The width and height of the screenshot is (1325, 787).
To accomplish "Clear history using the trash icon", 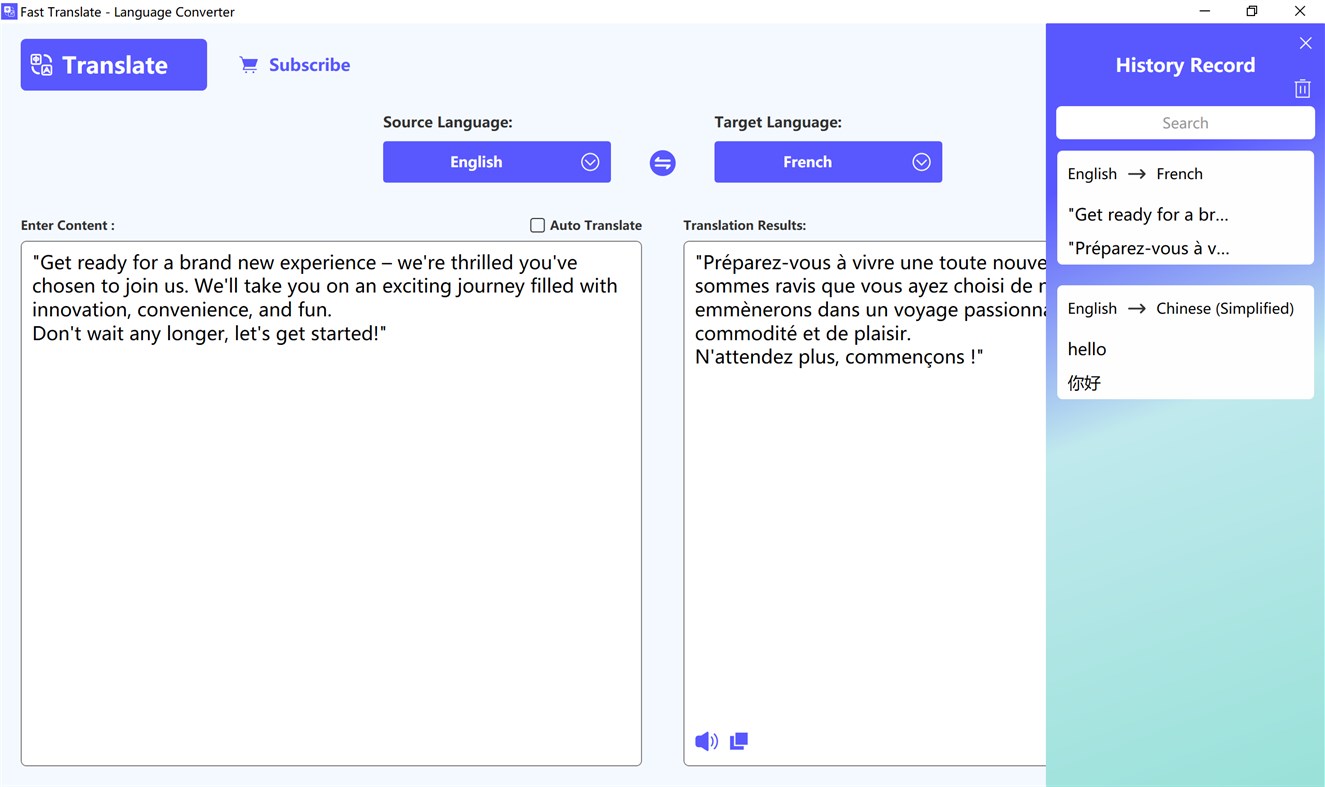I will 1302,89.
